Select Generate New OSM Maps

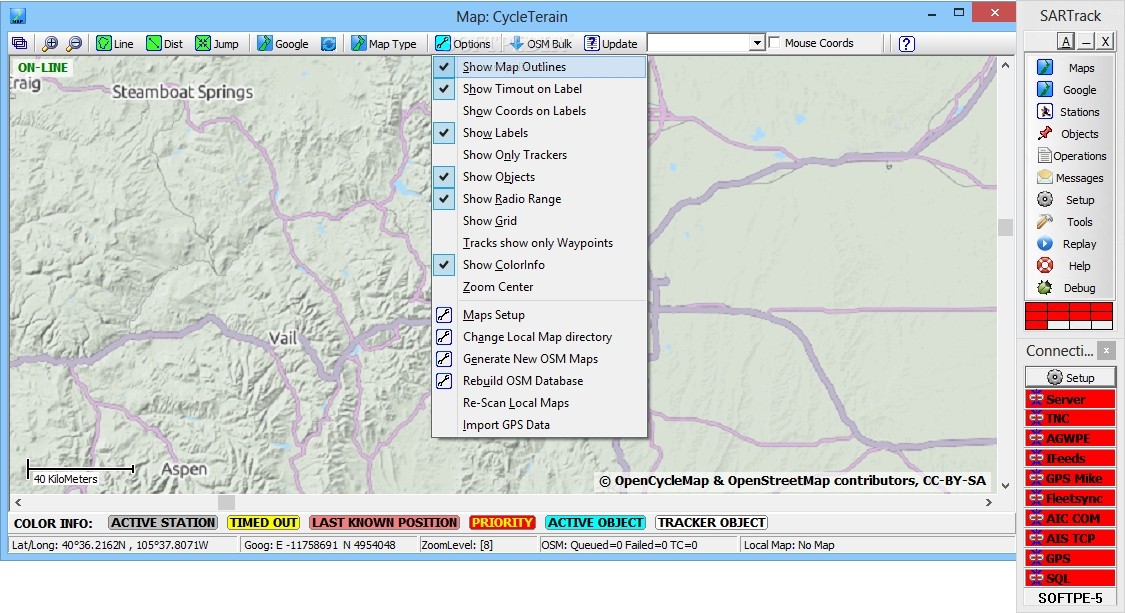tap(539, 359)
